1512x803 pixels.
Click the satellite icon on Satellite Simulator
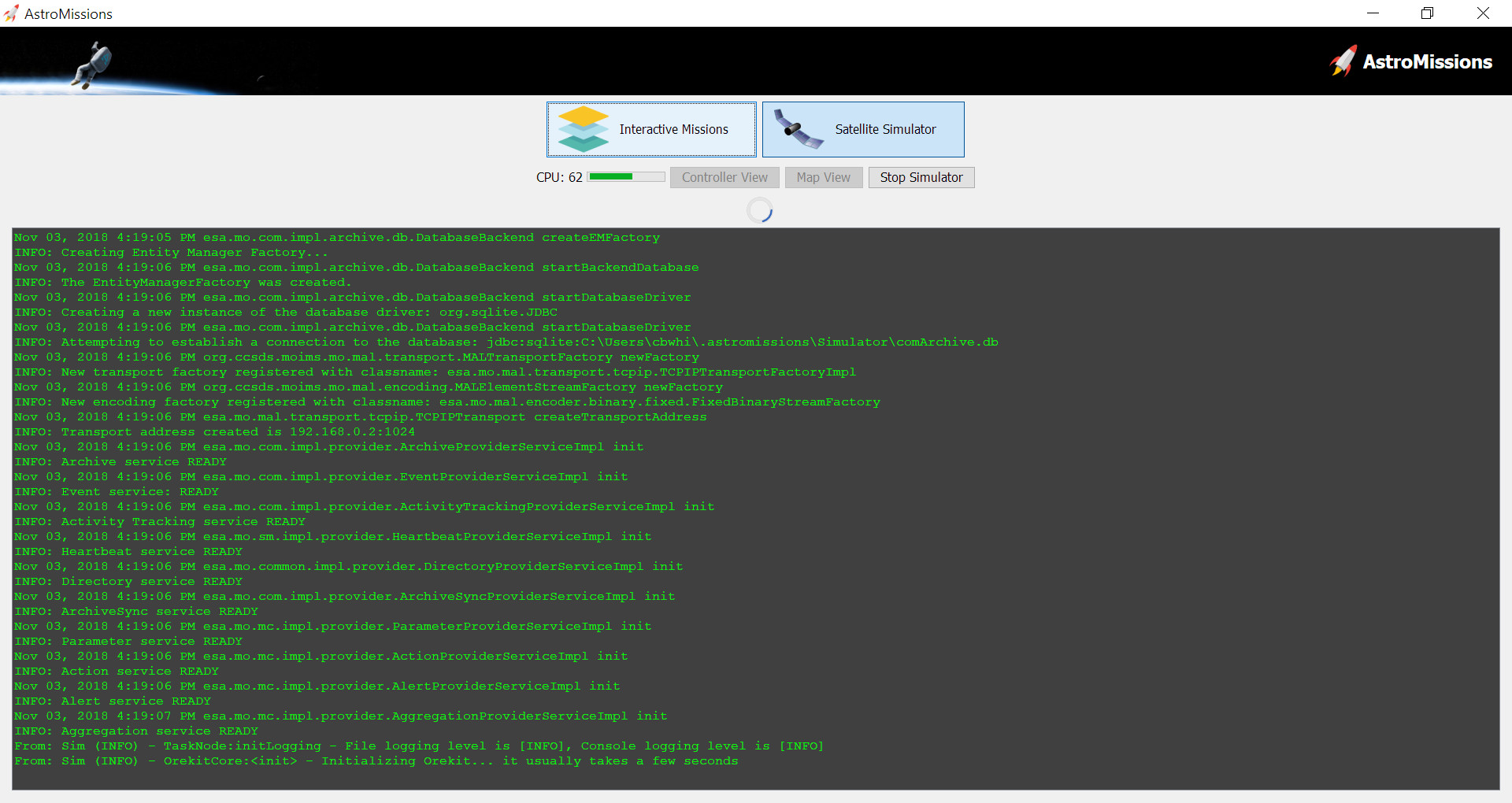[797, 129]
